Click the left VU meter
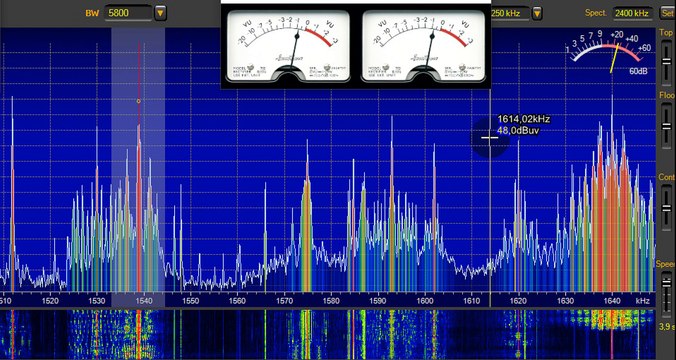The width and height of the screenshot is (676, 360). (288, 45)
